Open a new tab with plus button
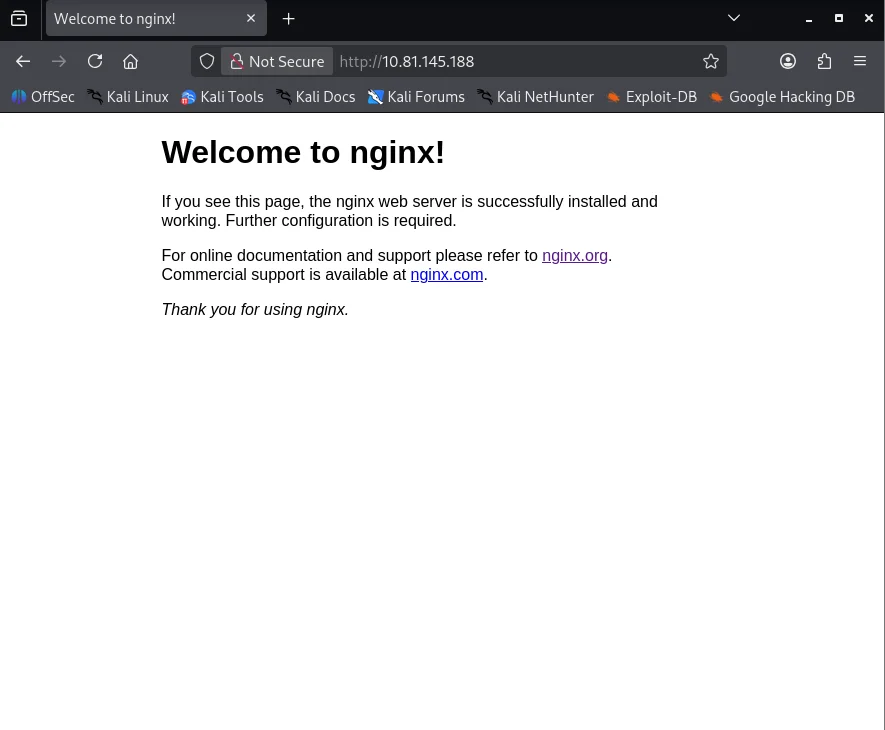This screenshot has width=885, height=730. pos(289,19)
